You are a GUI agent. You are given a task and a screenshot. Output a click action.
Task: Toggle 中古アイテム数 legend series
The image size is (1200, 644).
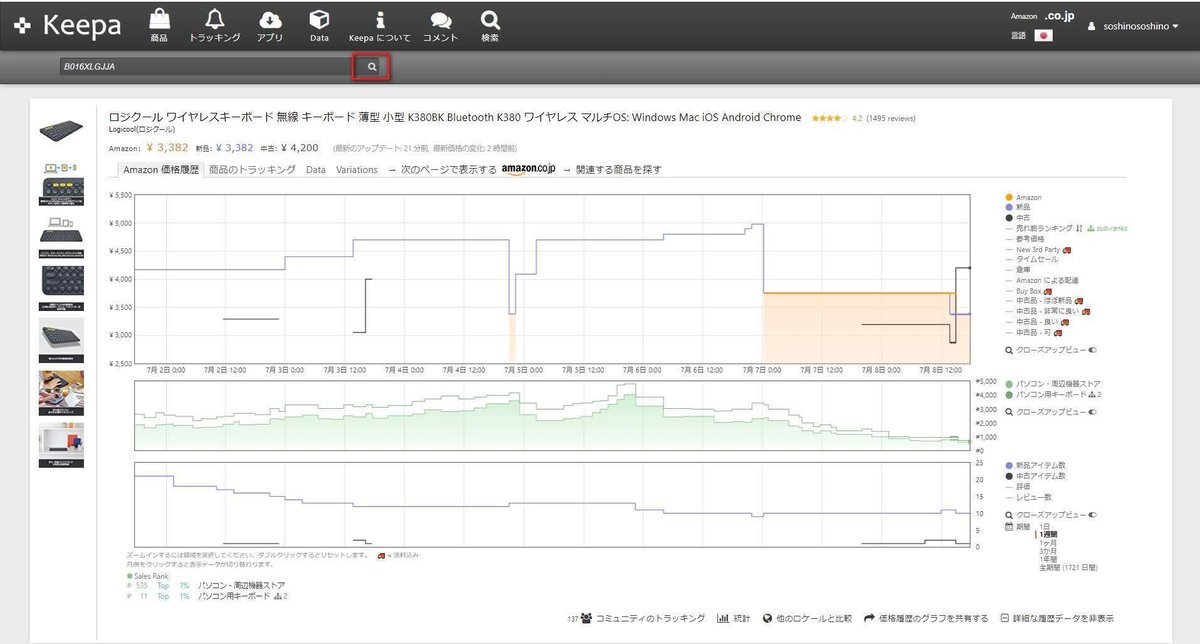(1035, 476)
